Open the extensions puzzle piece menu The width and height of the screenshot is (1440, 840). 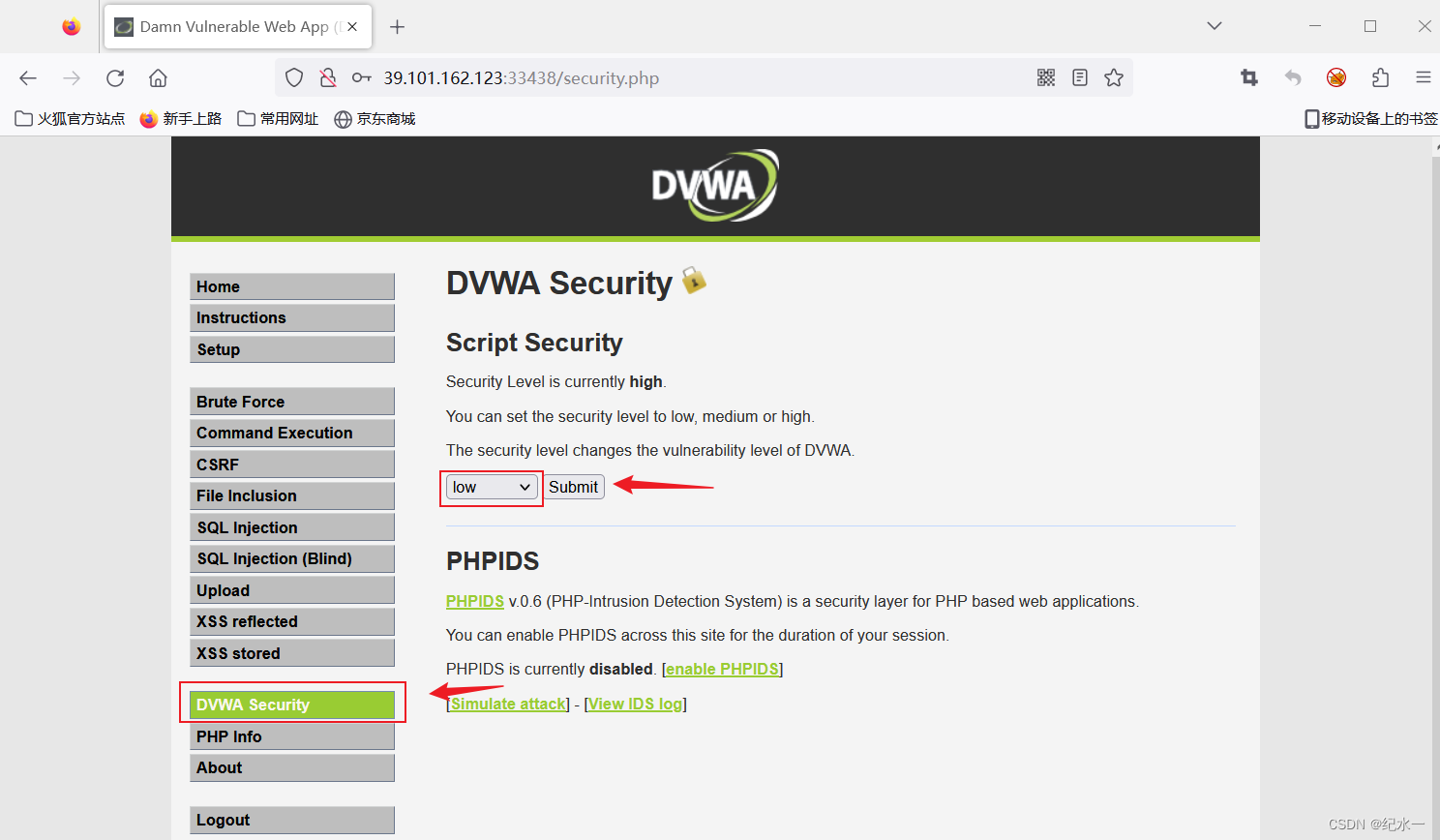point(1380,78)
